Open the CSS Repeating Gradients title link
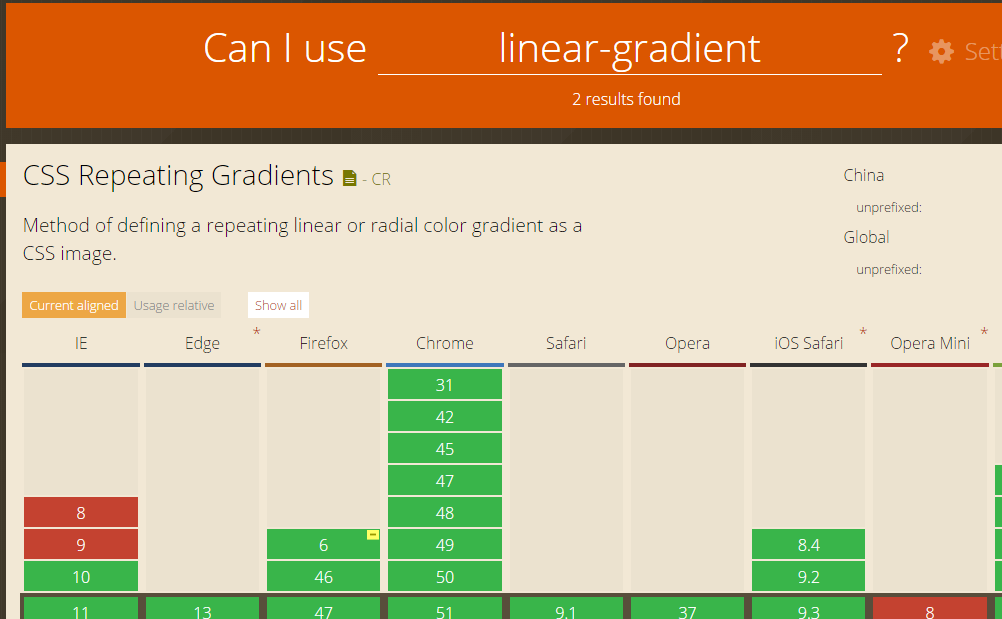The image size is (1002, 619). (178, 175)
